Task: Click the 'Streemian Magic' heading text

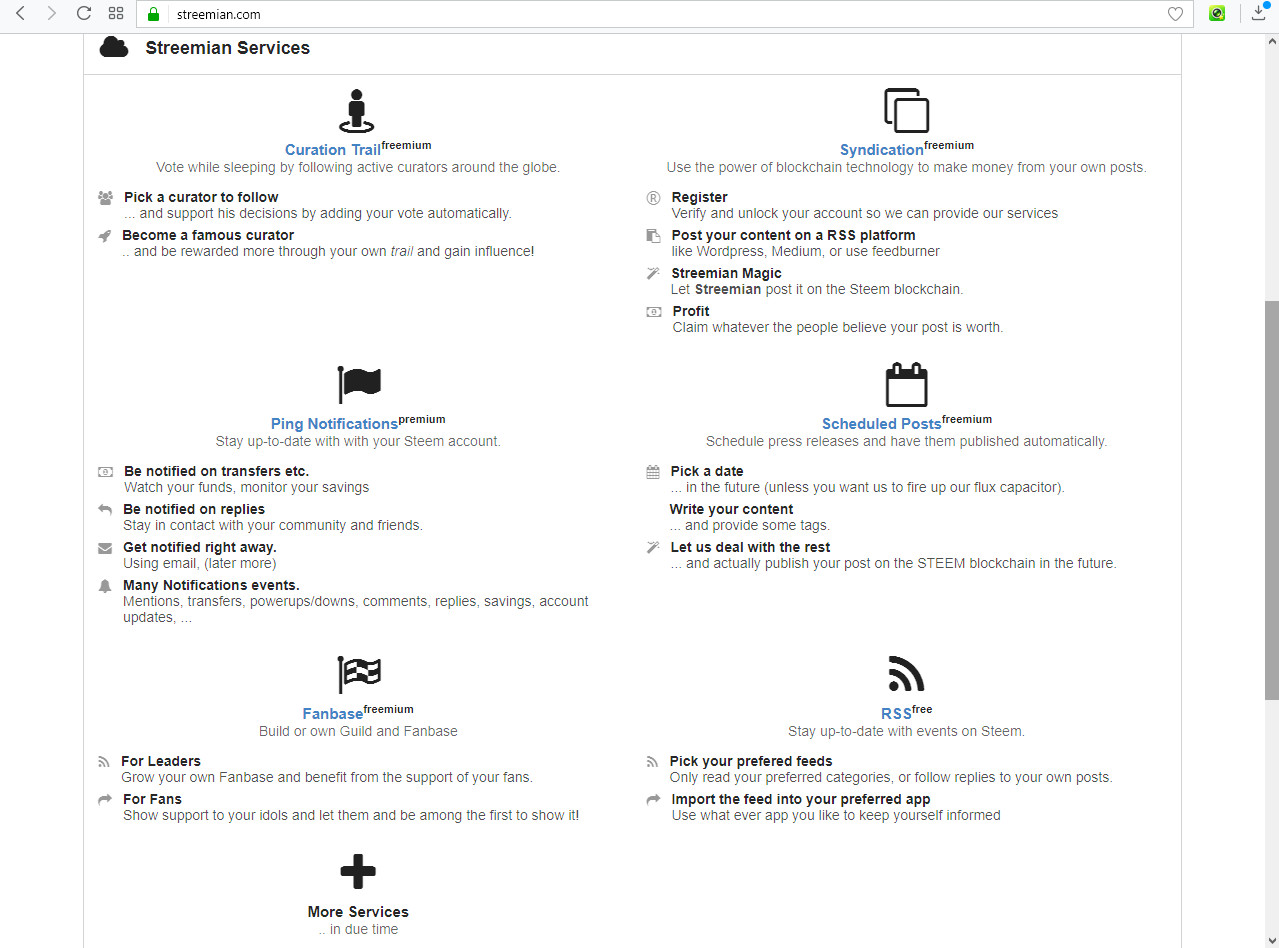Action: [x=727, y=274]
